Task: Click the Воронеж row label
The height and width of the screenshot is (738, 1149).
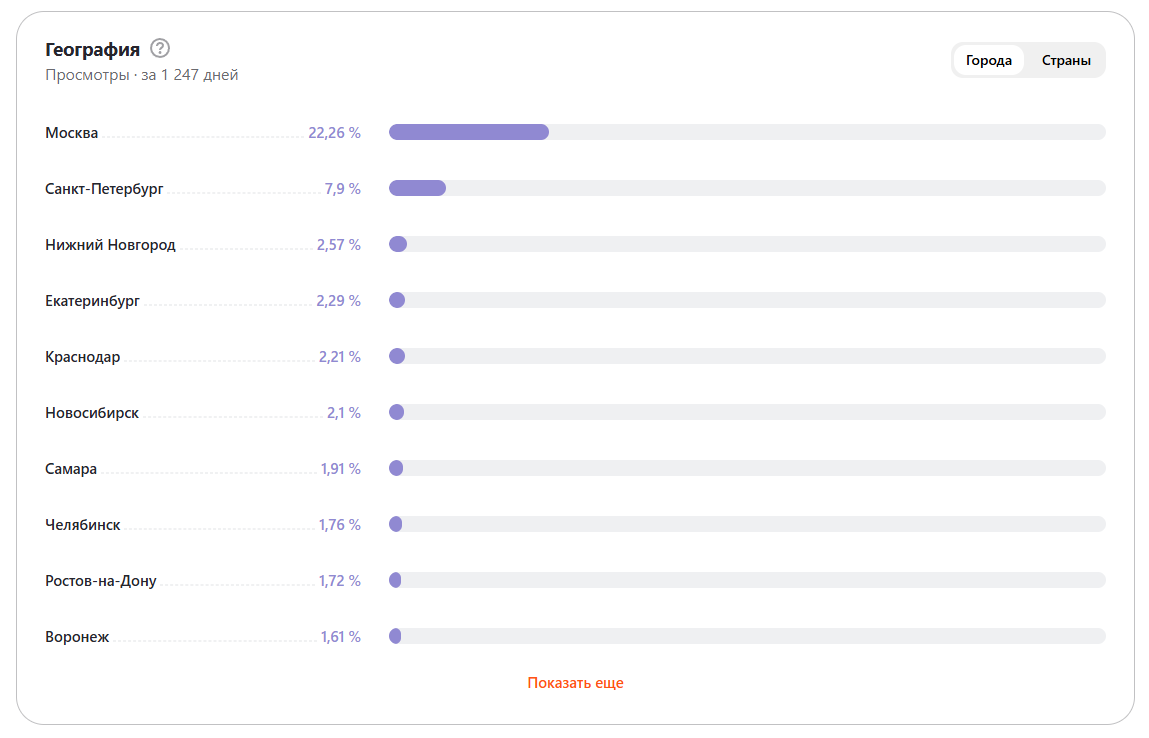Action: tap(77, 637)
